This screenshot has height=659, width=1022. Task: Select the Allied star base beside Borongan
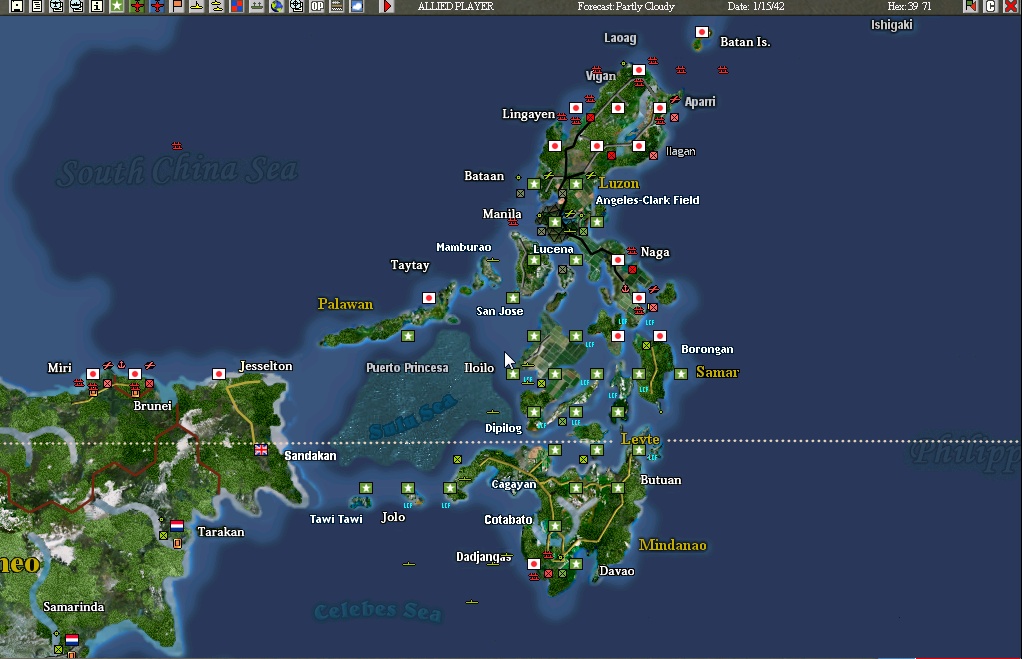[681, 374]
